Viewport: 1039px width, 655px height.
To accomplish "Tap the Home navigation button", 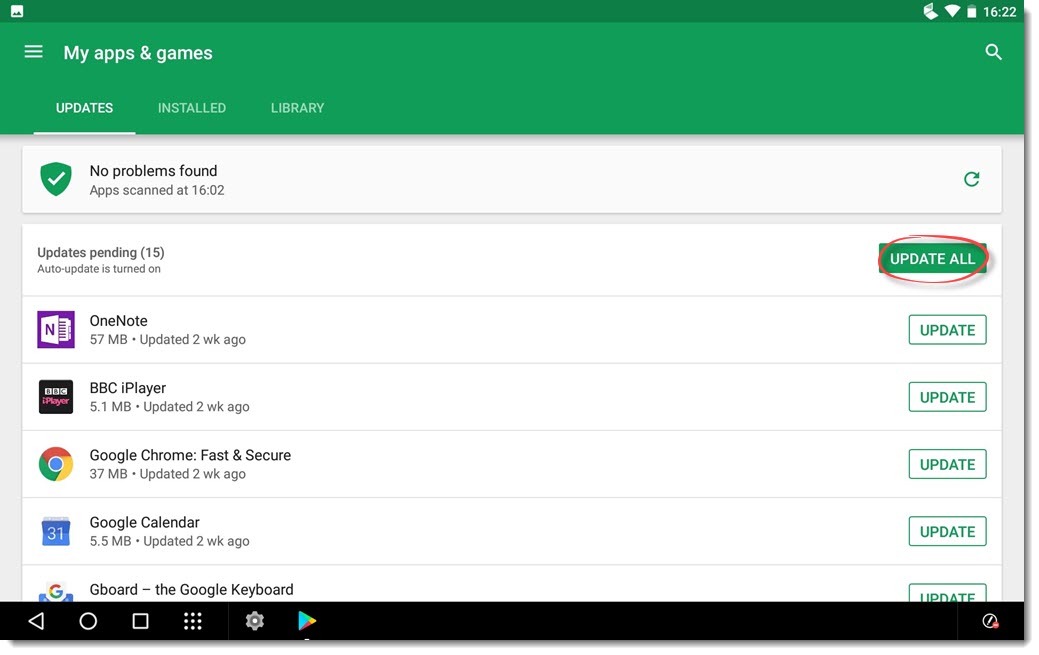I will pos(88,621).
